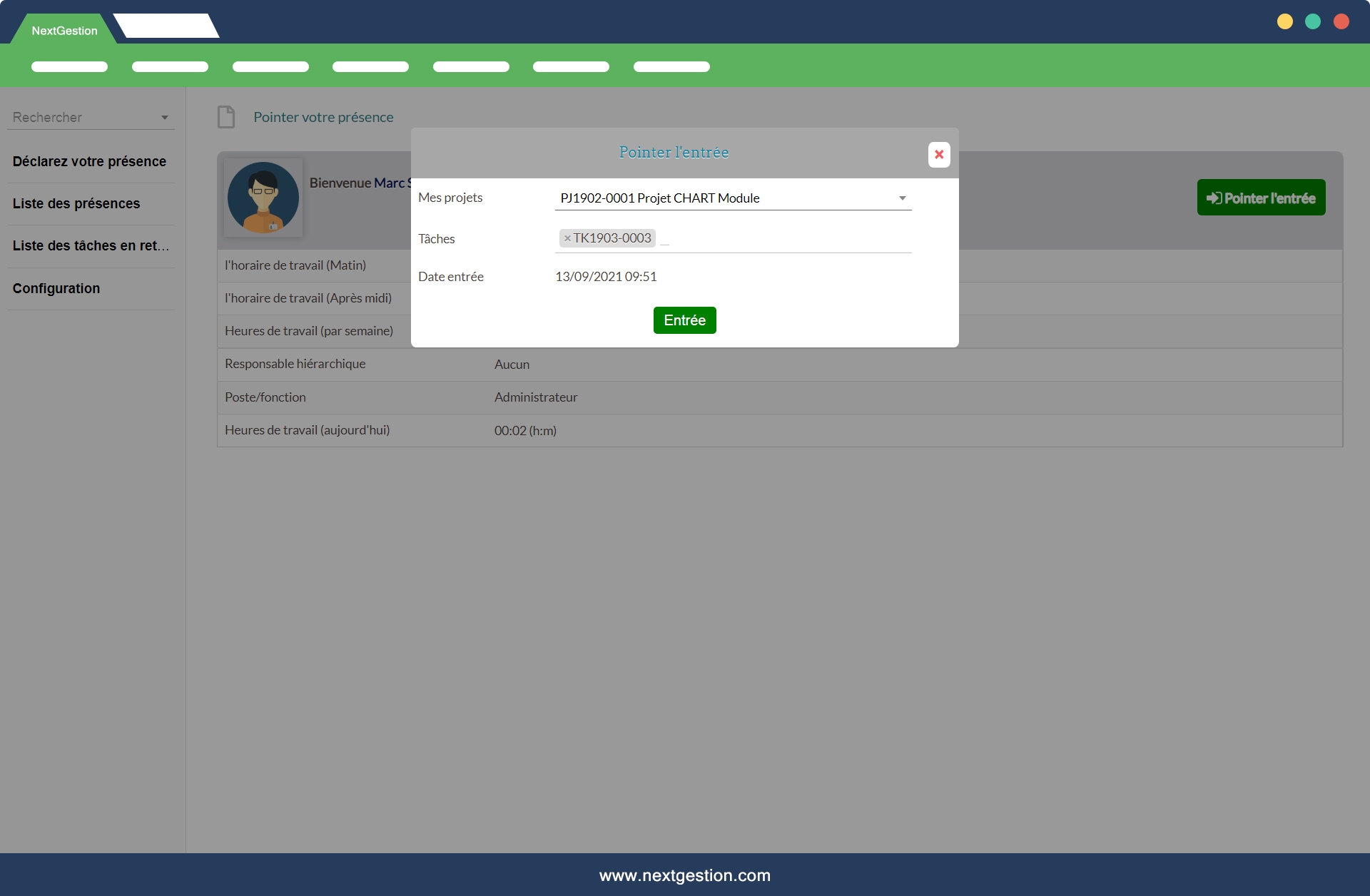Viewport: 1370px width, 896px height.
Task: Close the Pointer l'entrée dialog
Action: coord(938,155)
